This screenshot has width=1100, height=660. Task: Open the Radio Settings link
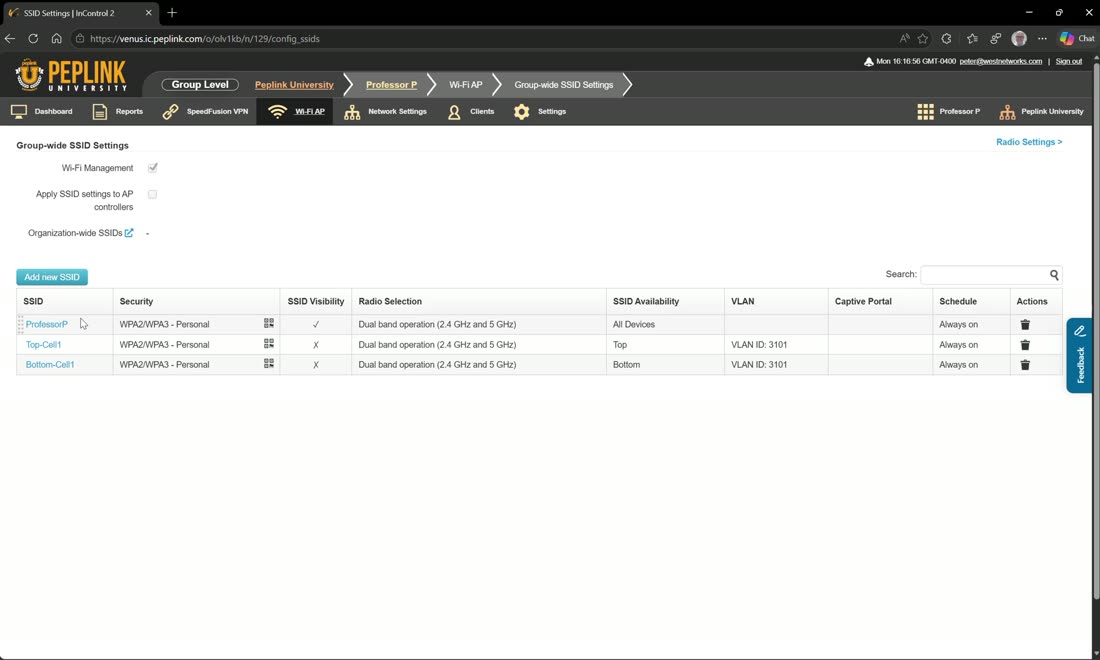[x=1029, y=142]
